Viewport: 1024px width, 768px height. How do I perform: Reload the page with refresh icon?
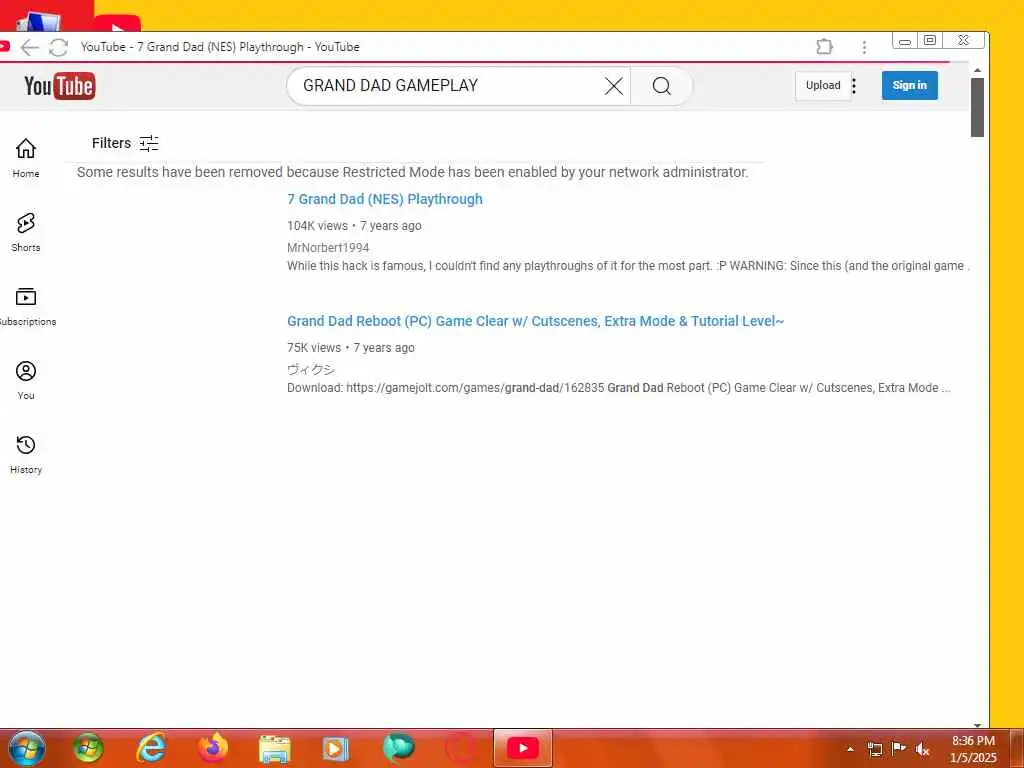point(59,47)
